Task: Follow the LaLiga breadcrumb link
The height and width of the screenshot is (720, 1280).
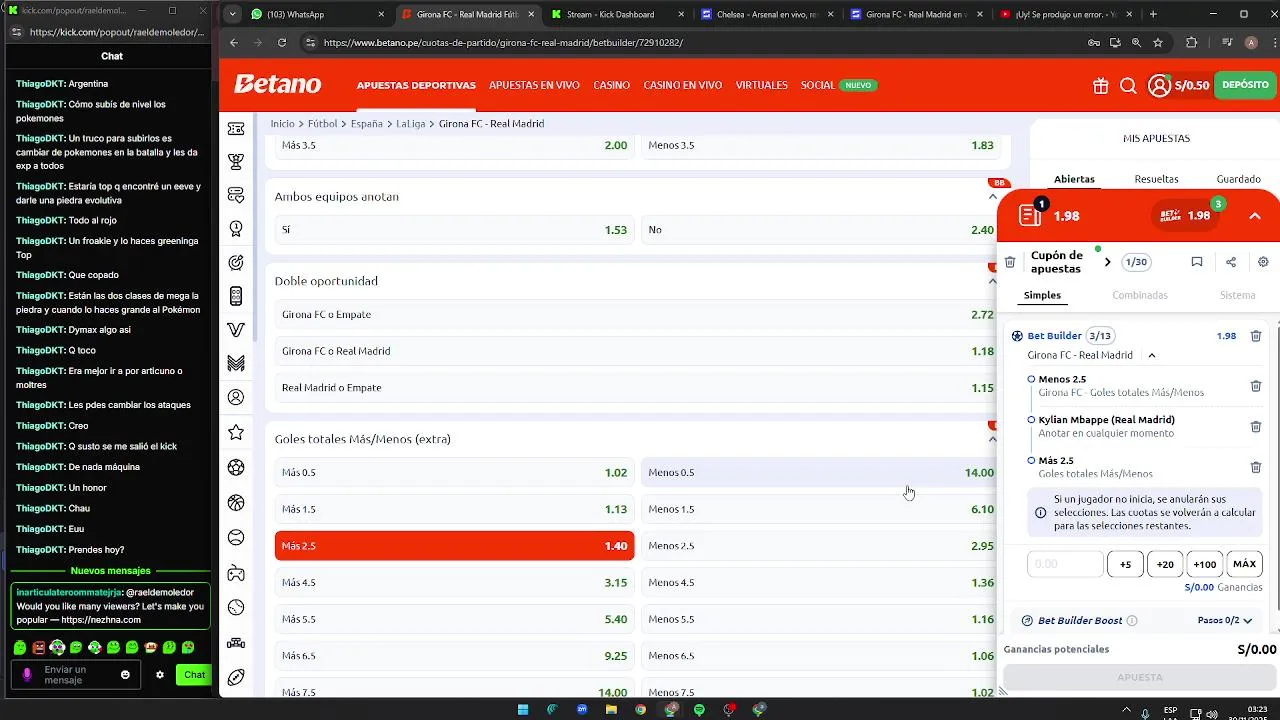Action: 411,124
